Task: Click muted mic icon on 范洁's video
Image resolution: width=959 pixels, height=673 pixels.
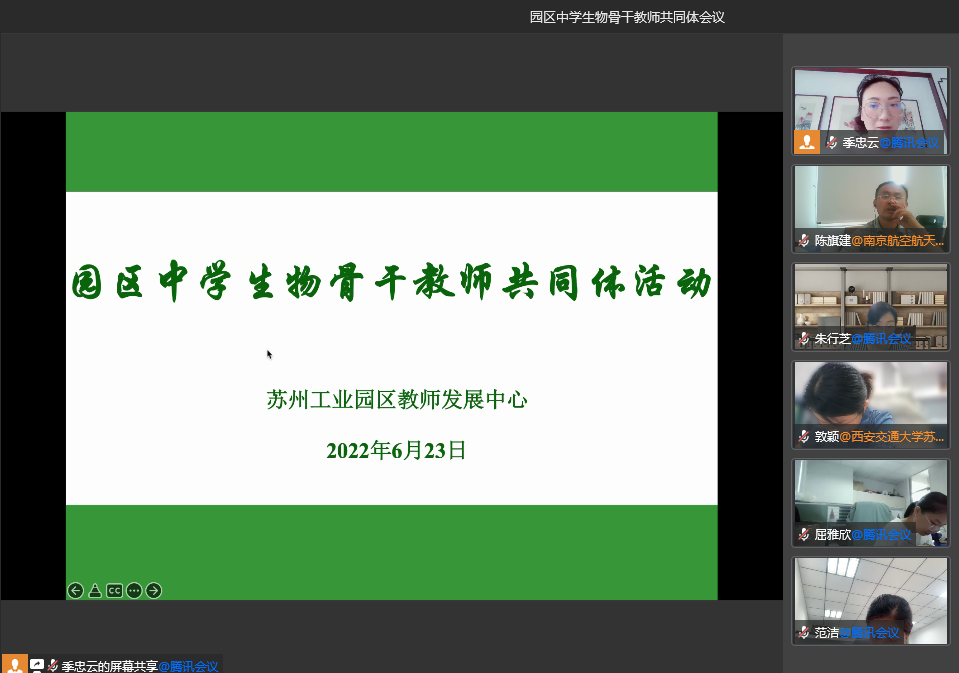Action: pos(804,633)
